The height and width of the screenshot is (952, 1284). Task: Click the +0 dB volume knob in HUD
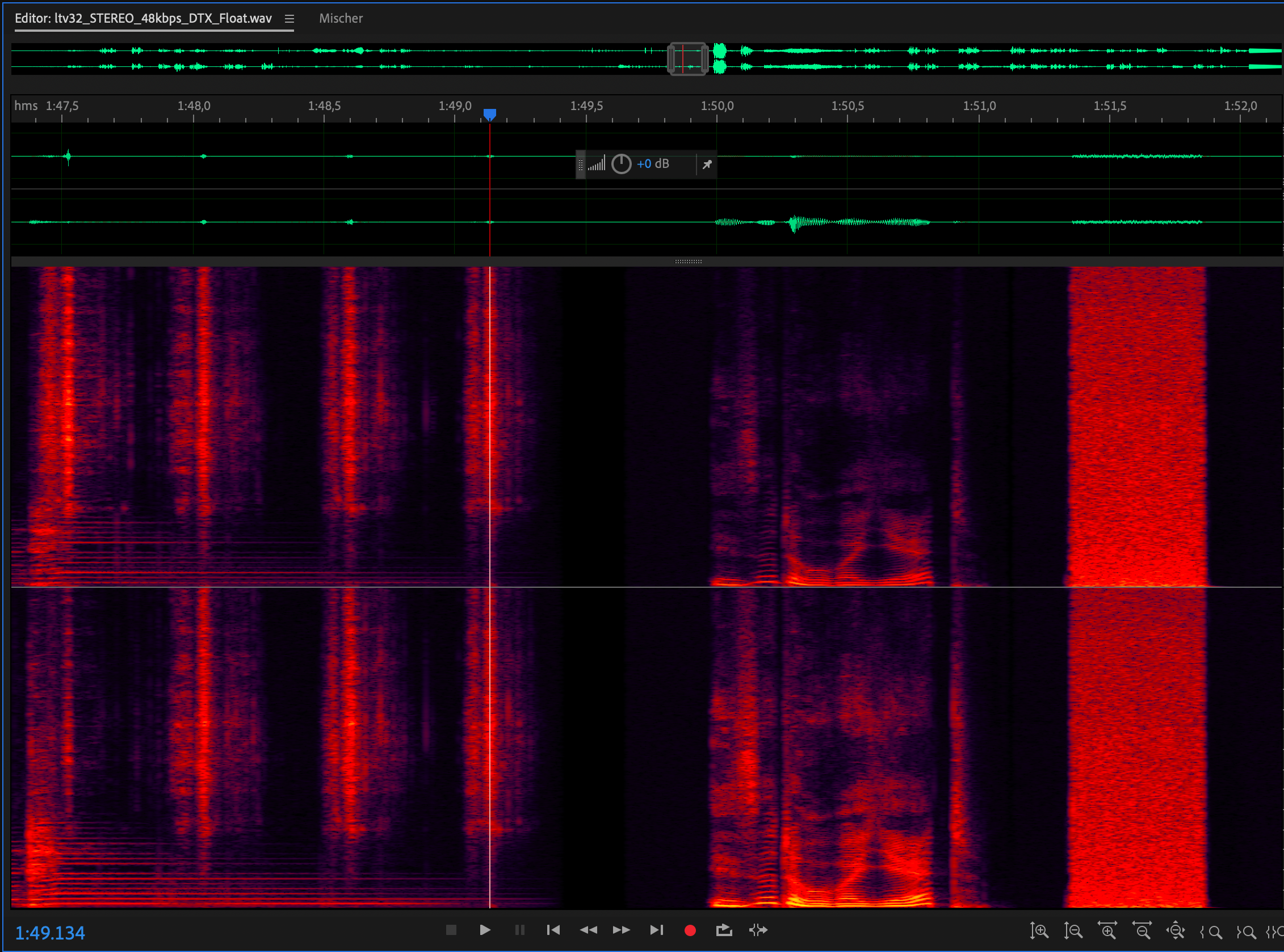tap(621, 164)
